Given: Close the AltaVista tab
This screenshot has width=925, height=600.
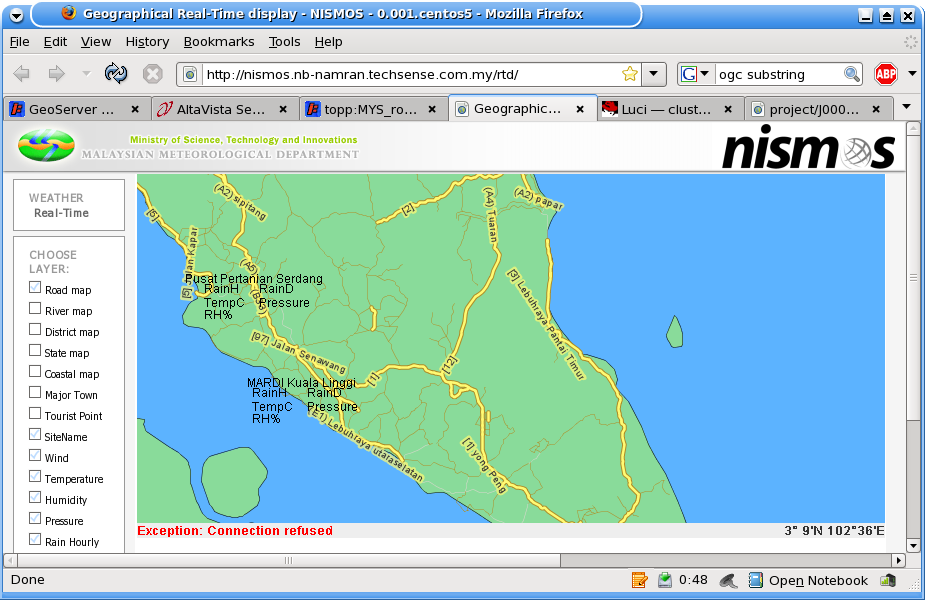Looking at the screenshot, I should coord(283,109).
